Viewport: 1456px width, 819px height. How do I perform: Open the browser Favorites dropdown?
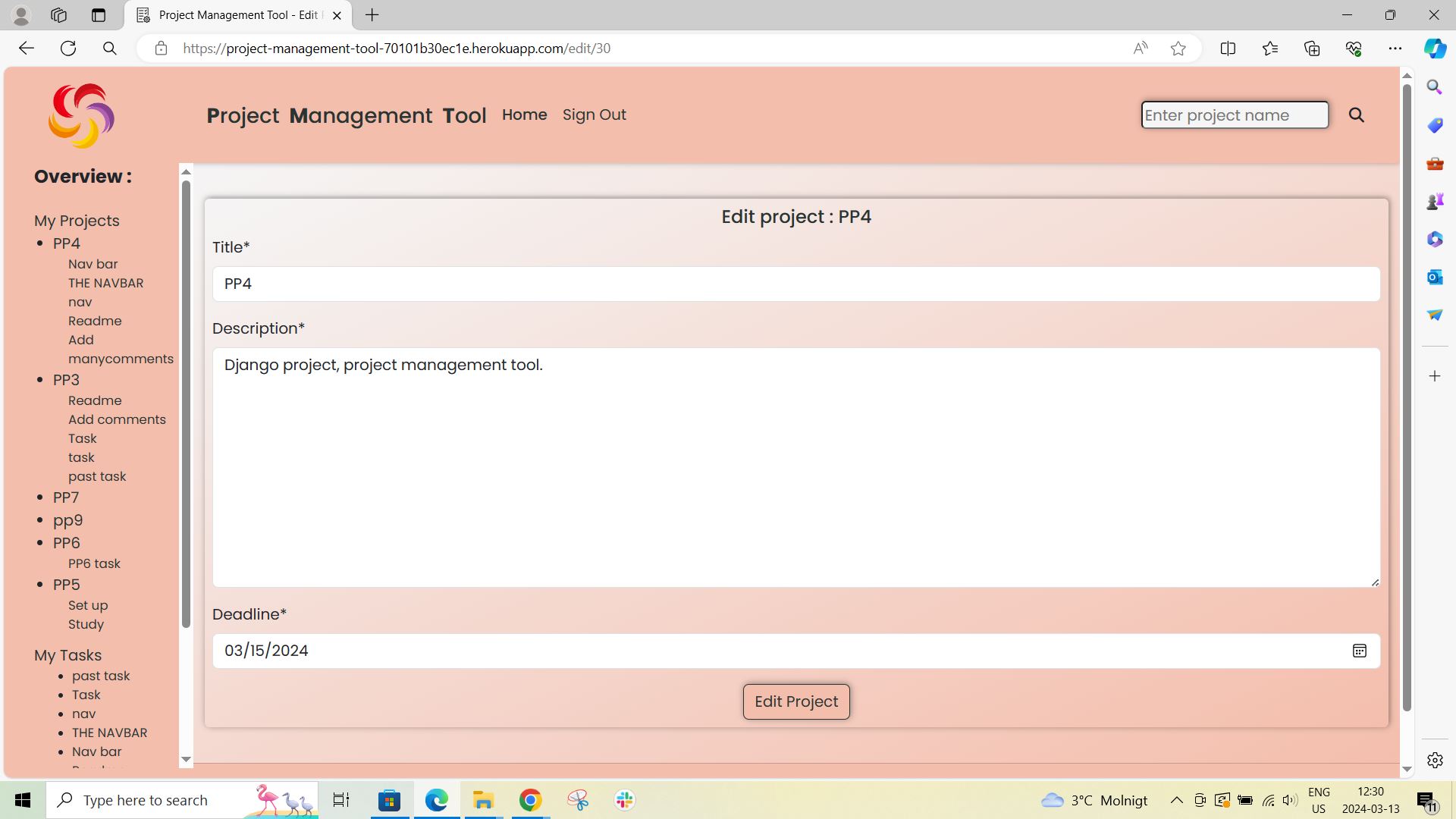point(1270,48)
